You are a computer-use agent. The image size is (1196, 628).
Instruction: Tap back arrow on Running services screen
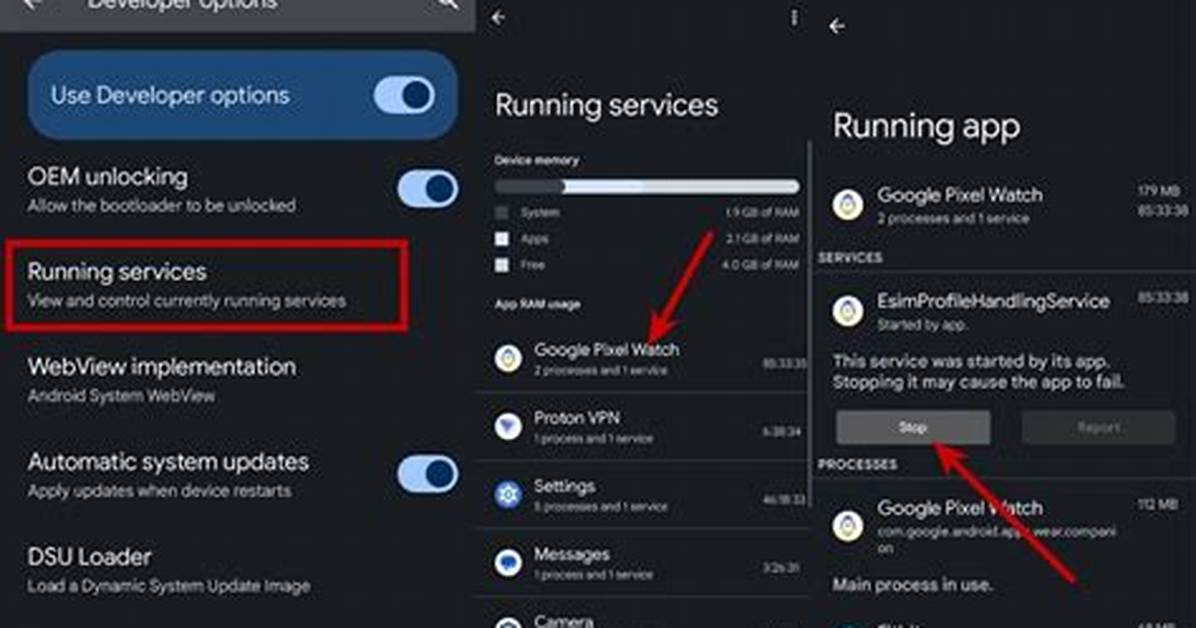tap(498, 18)
